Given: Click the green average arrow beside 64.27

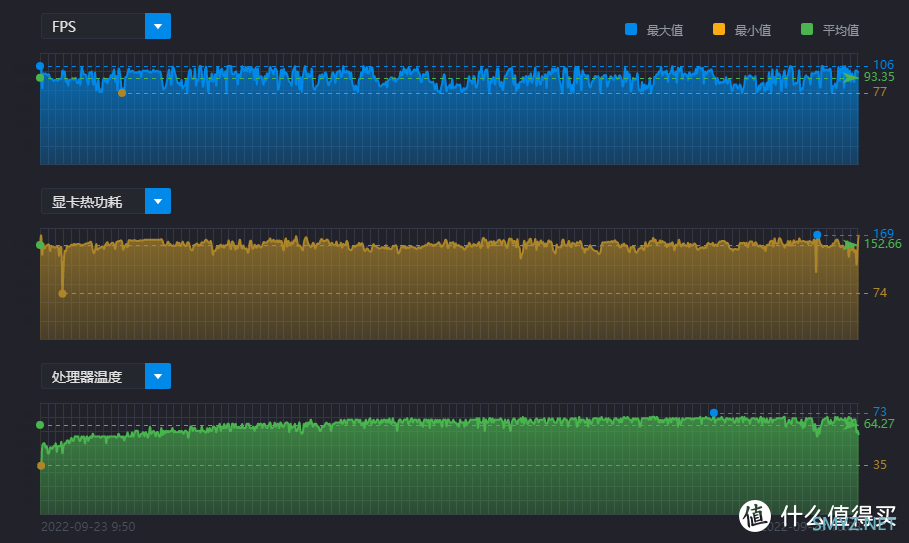Looking at the screenshot, I should pos(850,424).
